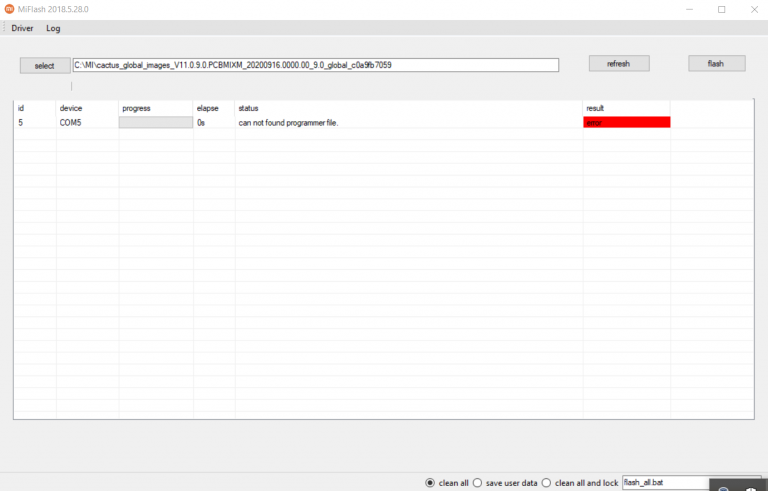Click the ROM folder path field
Image resolution: width=768 pixels, height=491 pixels.
click(x=315, y=65)
